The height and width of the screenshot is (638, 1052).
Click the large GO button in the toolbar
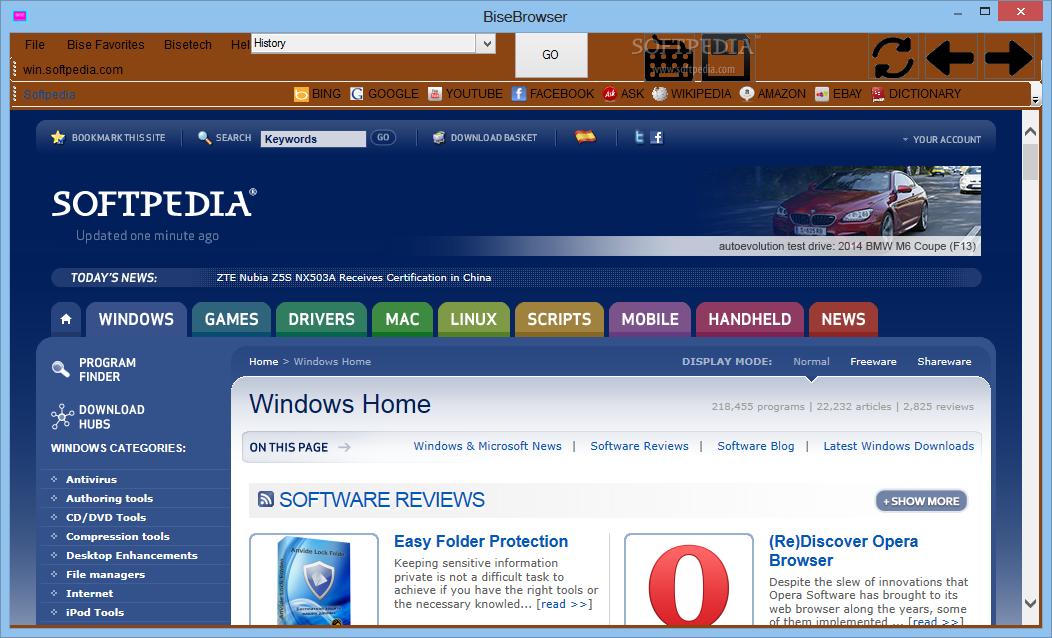[x=551, y=55]
